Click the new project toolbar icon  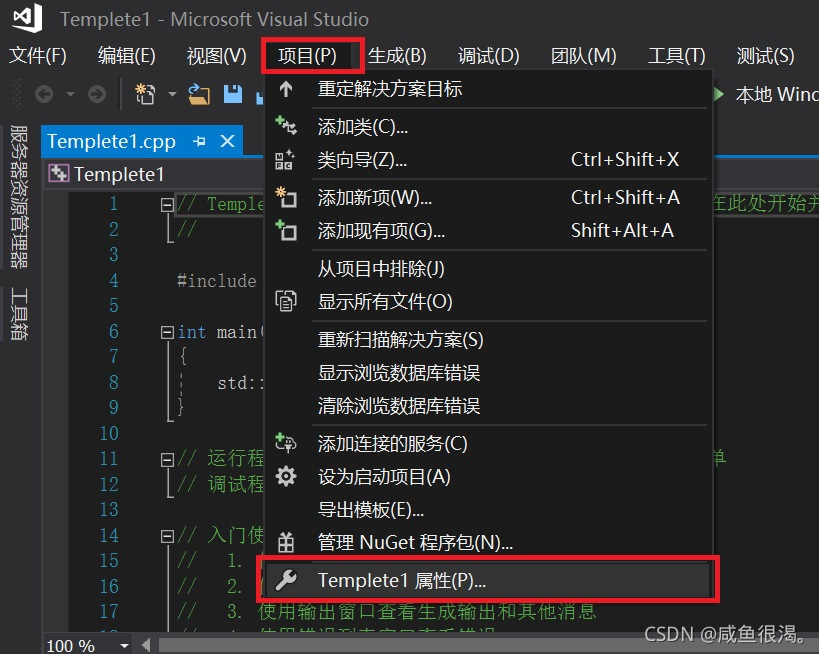(x=145, y=95)
